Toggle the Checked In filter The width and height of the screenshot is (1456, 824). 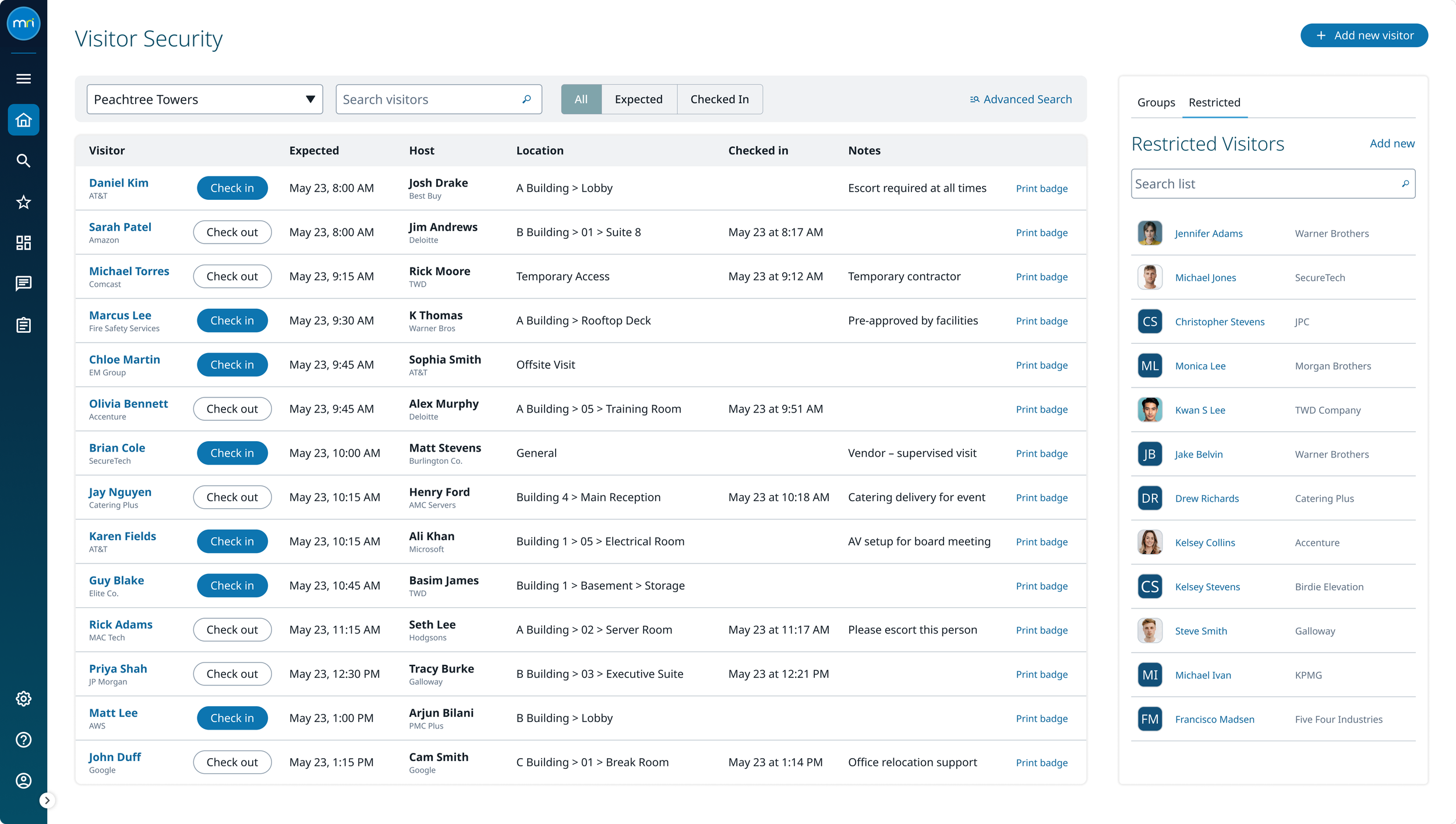point(719,100)
